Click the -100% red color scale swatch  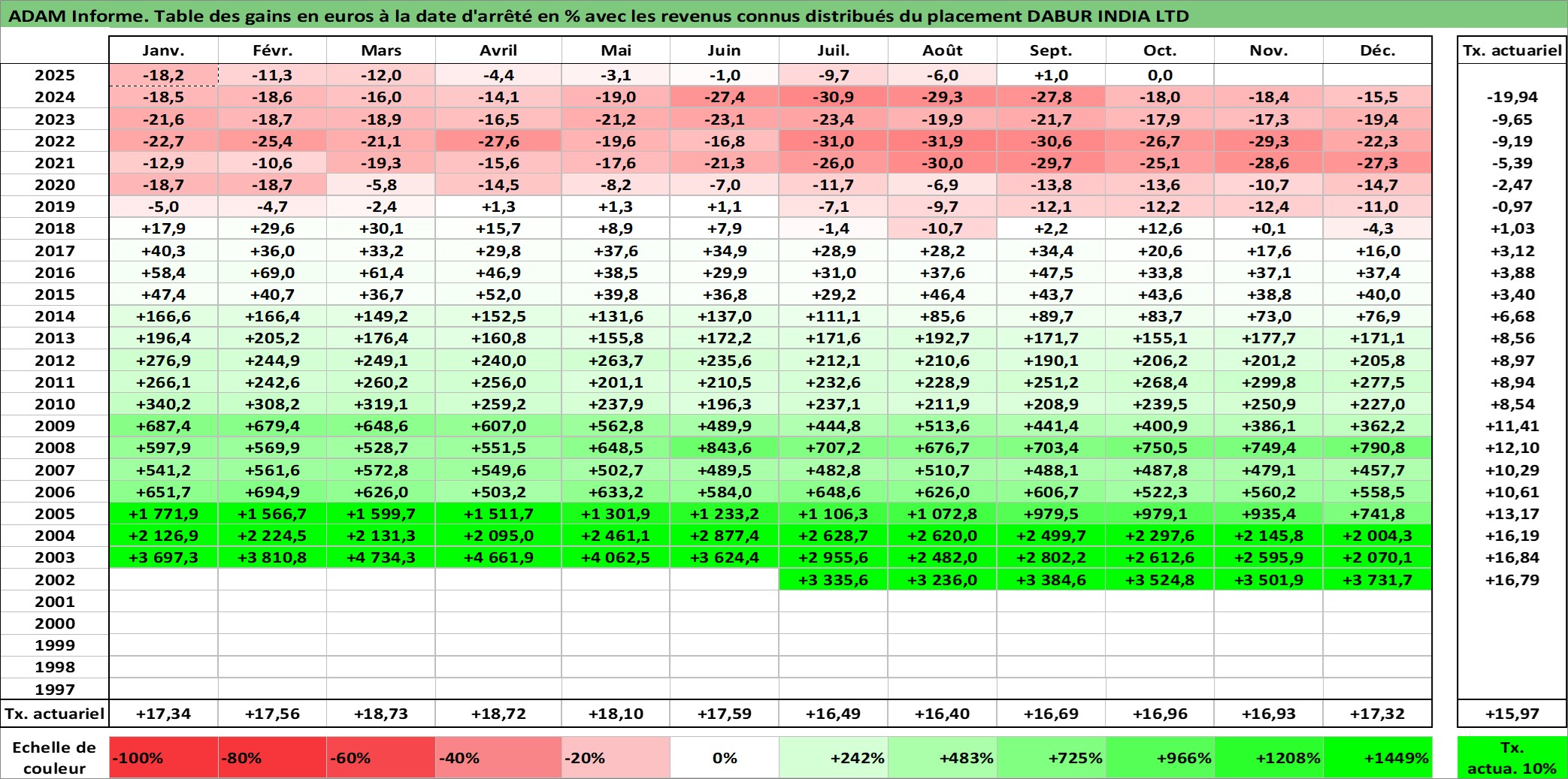[x=164, y=757]
